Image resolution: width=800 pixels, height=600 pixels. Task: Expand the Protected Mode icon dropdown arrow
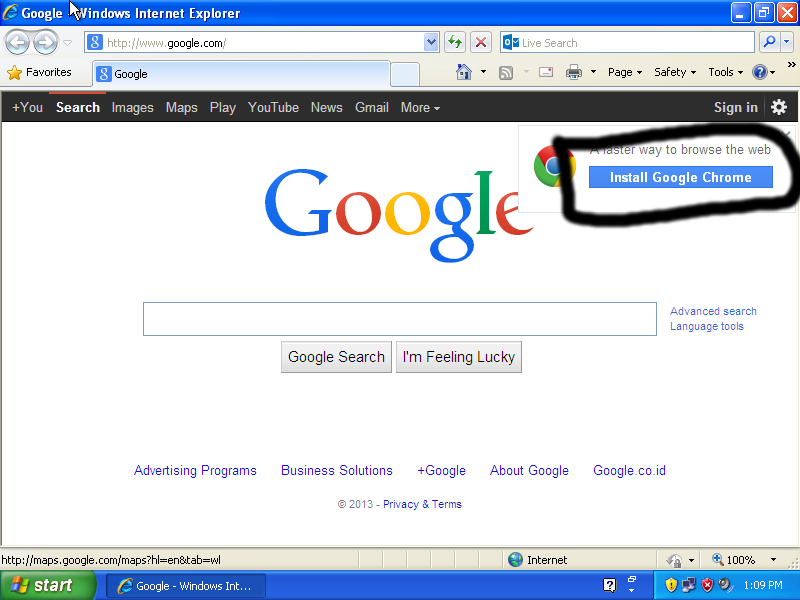click(x=691, y=560)
